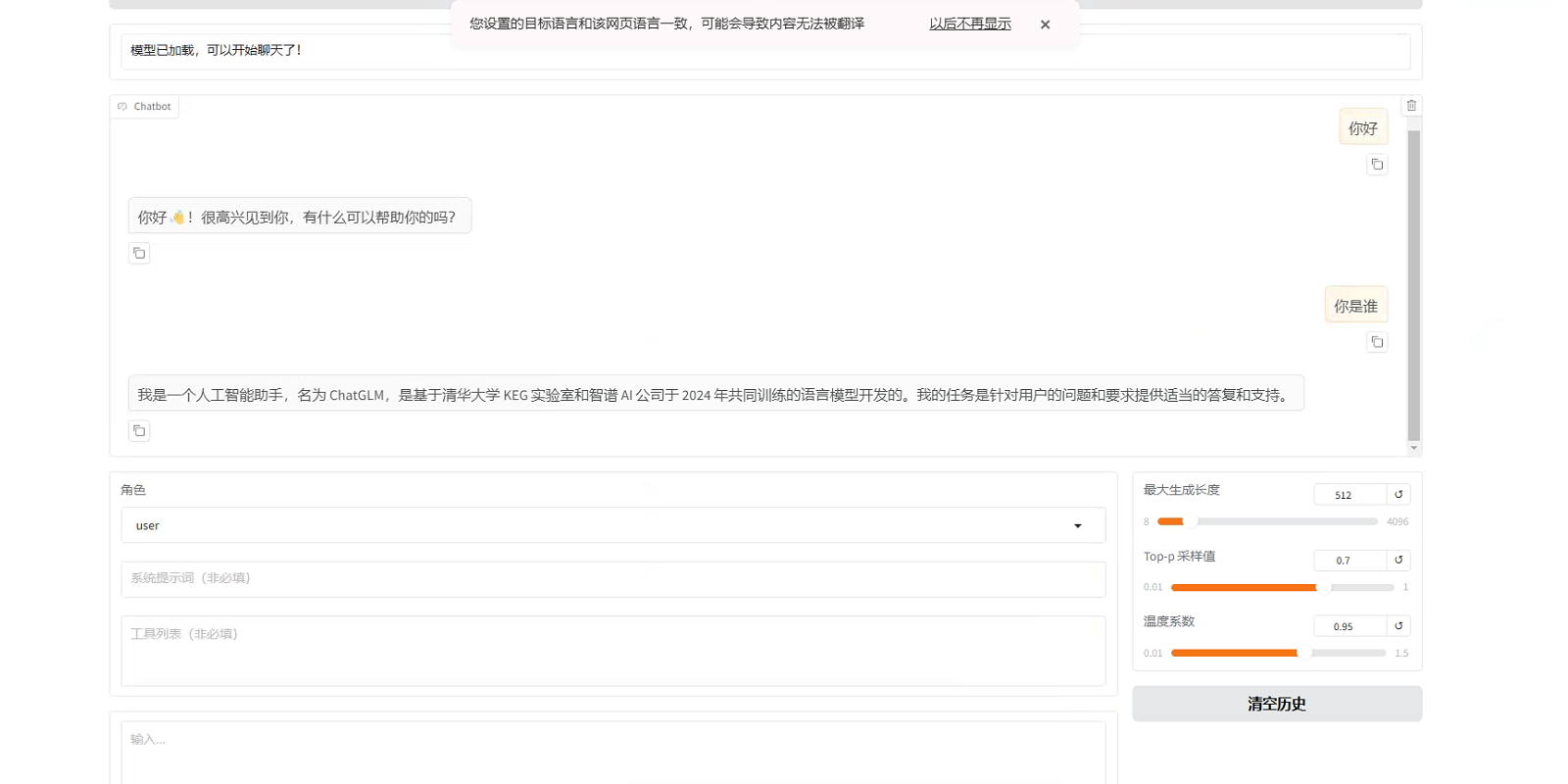Focus the 系统提示词 input field

tap(612, 579)
